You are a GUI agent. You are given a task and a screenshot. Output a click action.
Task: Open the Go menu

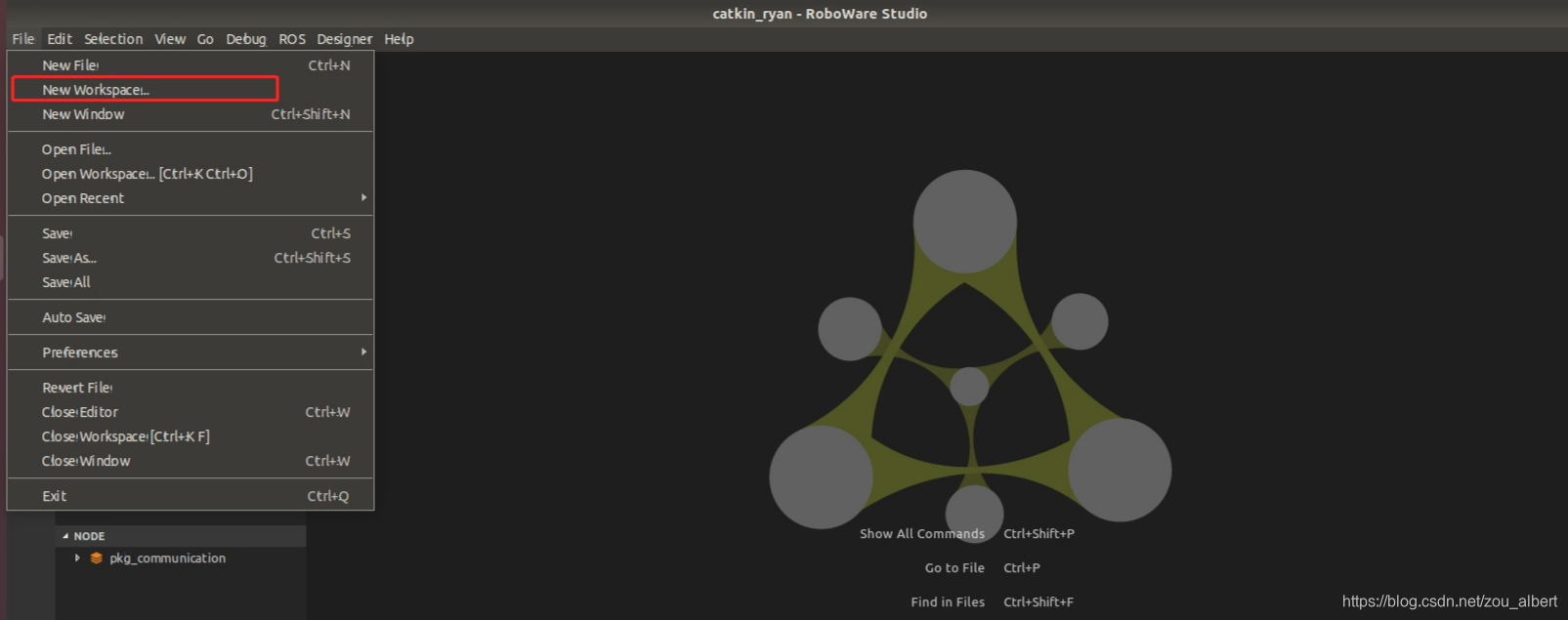point(205,39)
